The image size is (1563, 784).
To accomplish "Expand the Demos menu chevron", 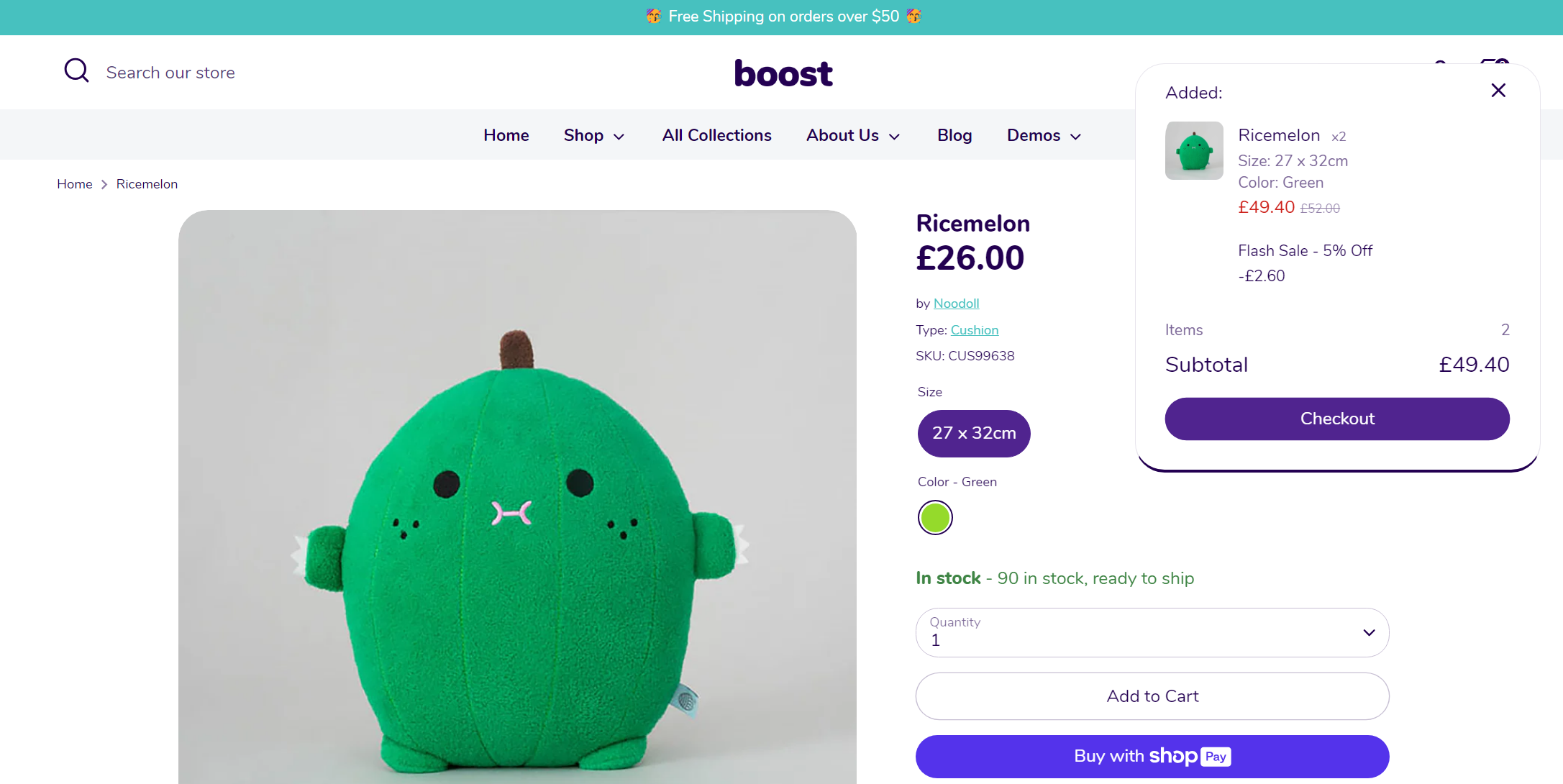I will pos(1075,136).
